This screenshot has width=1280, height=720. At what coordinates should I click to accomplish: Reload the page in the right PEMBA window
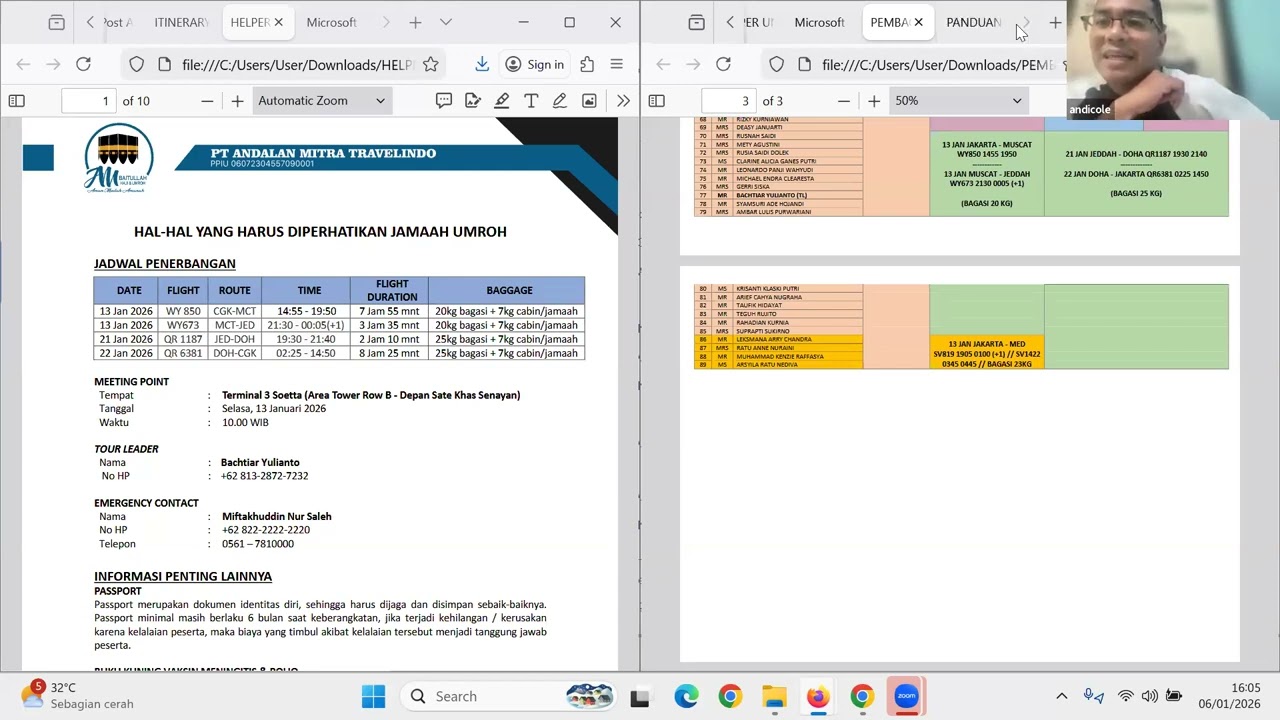723,64
